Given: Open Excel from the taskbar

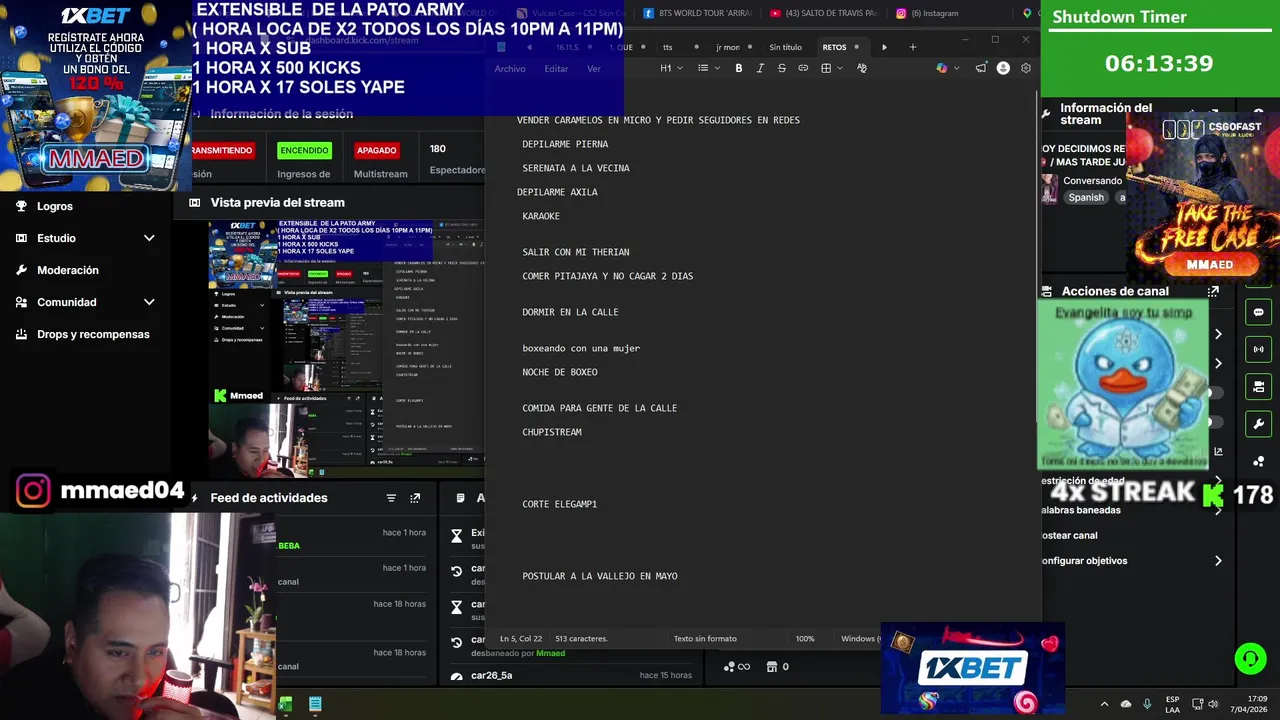Looking at the screenshot, I should tap(286, 704).
